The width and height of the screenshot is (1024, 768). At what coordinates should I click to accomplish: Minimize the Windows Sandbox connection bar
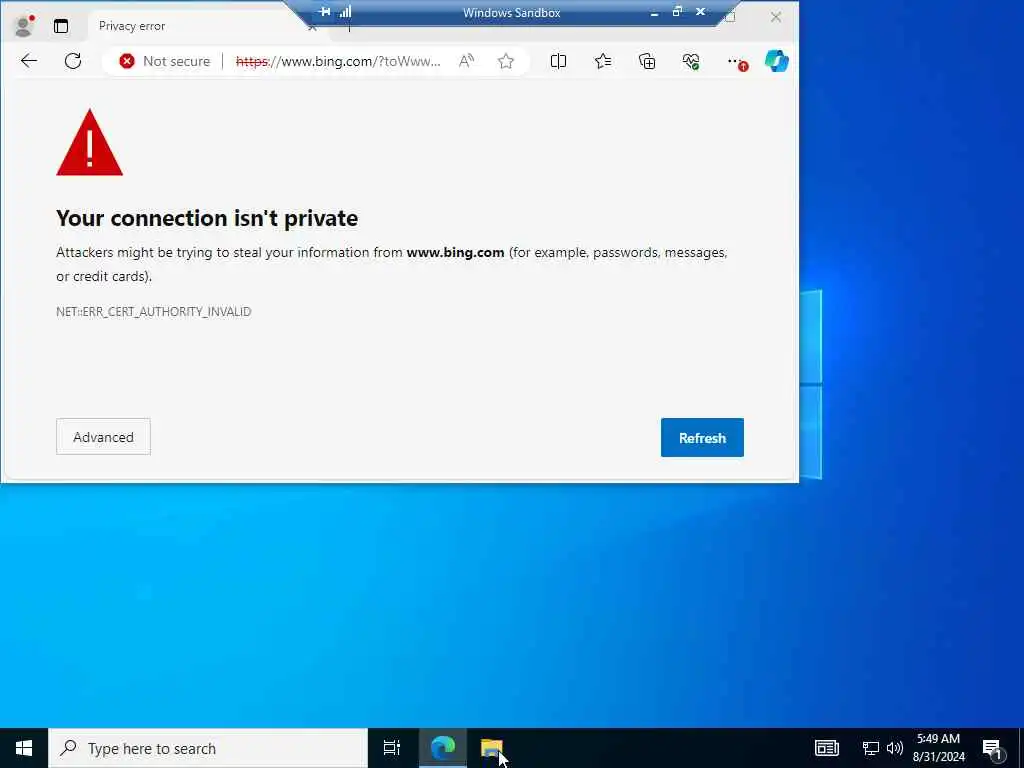654,12
